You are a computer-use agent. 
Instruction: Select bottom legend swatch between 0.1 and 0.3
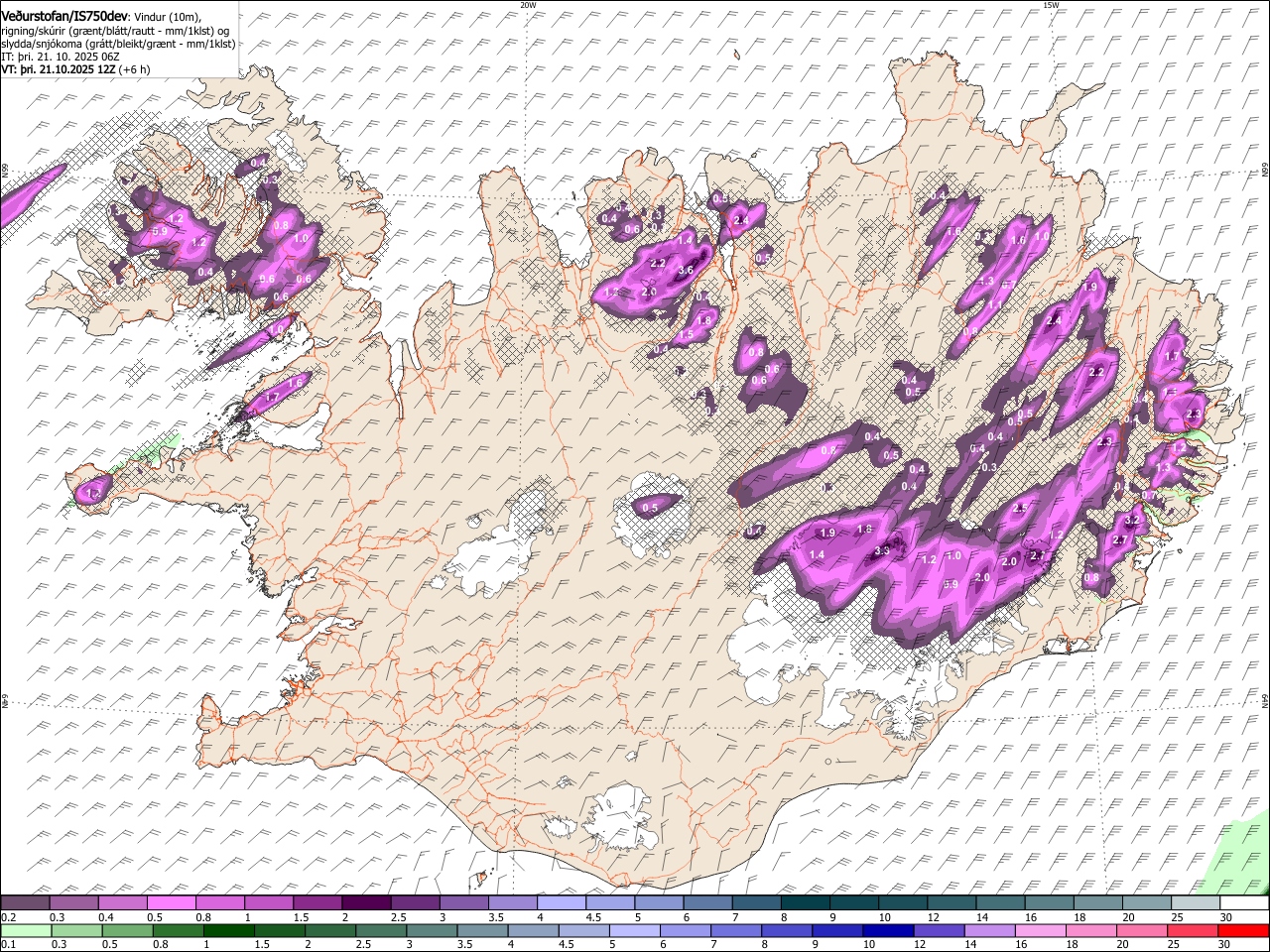click(26, 929)
